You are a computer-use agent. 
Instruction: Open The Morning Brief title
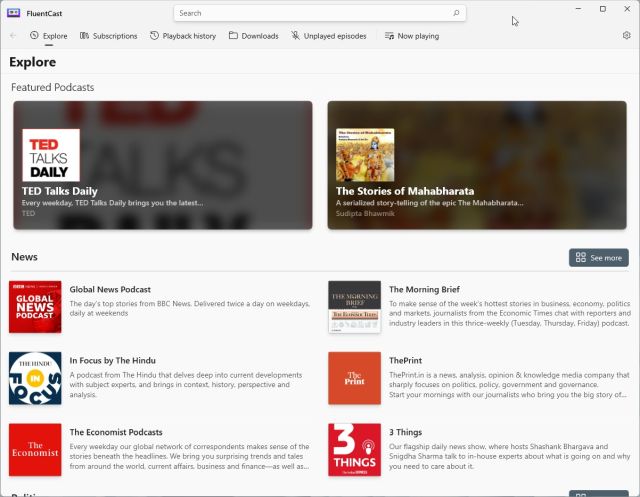tap(424, 289)
